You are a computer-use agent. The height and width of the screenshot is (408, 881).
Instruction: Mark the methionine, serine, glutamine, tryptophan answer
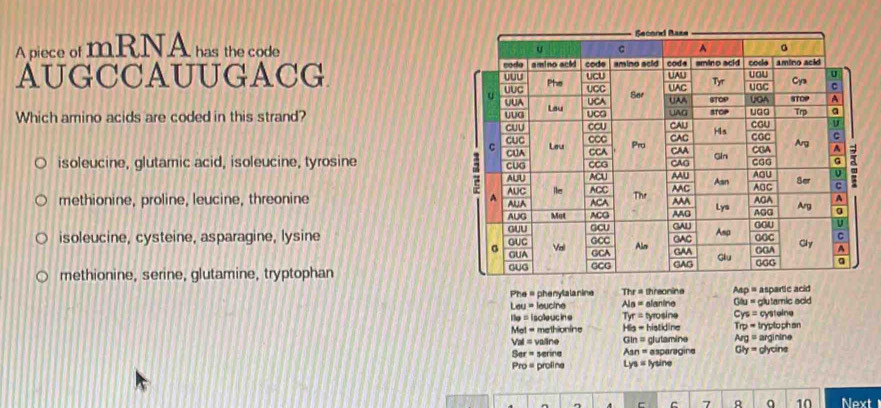[42, 275]
